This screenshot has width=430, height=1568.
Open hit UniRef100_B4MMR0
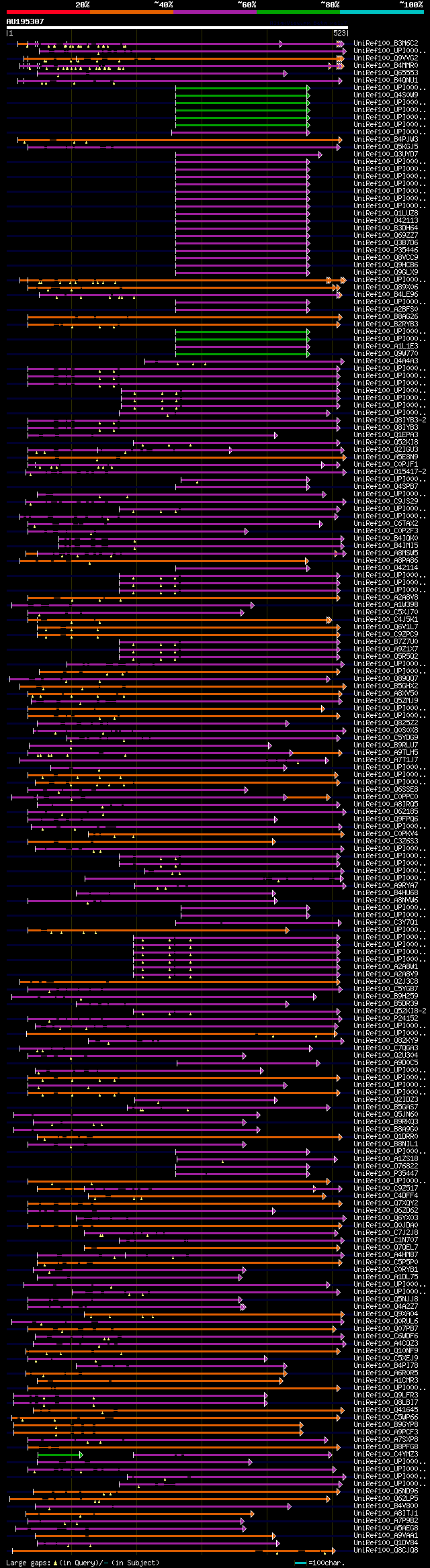click(x=386, y=66)
